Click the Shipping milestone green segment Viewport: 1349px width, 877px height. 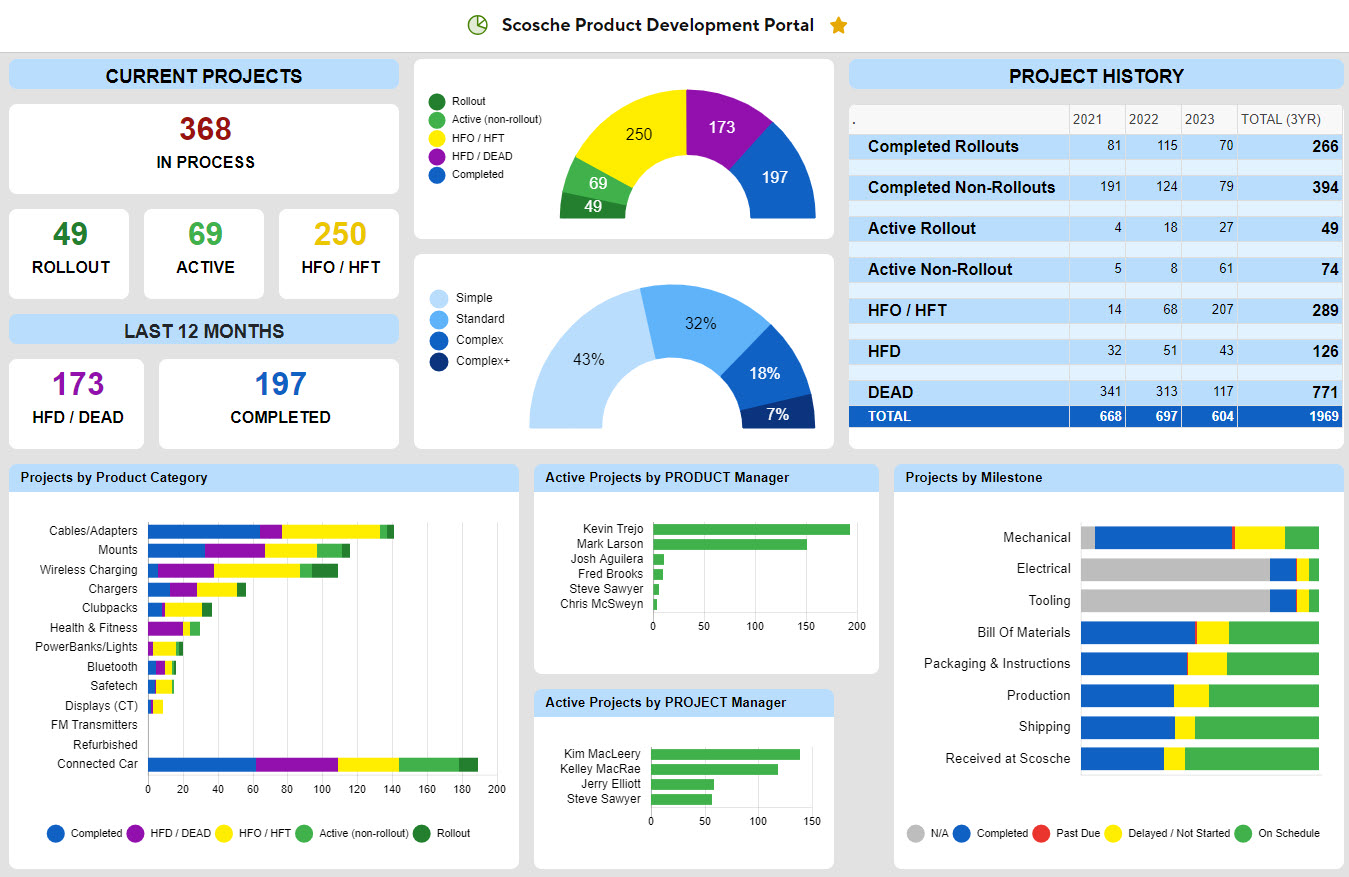click(x=1257, y=727)
